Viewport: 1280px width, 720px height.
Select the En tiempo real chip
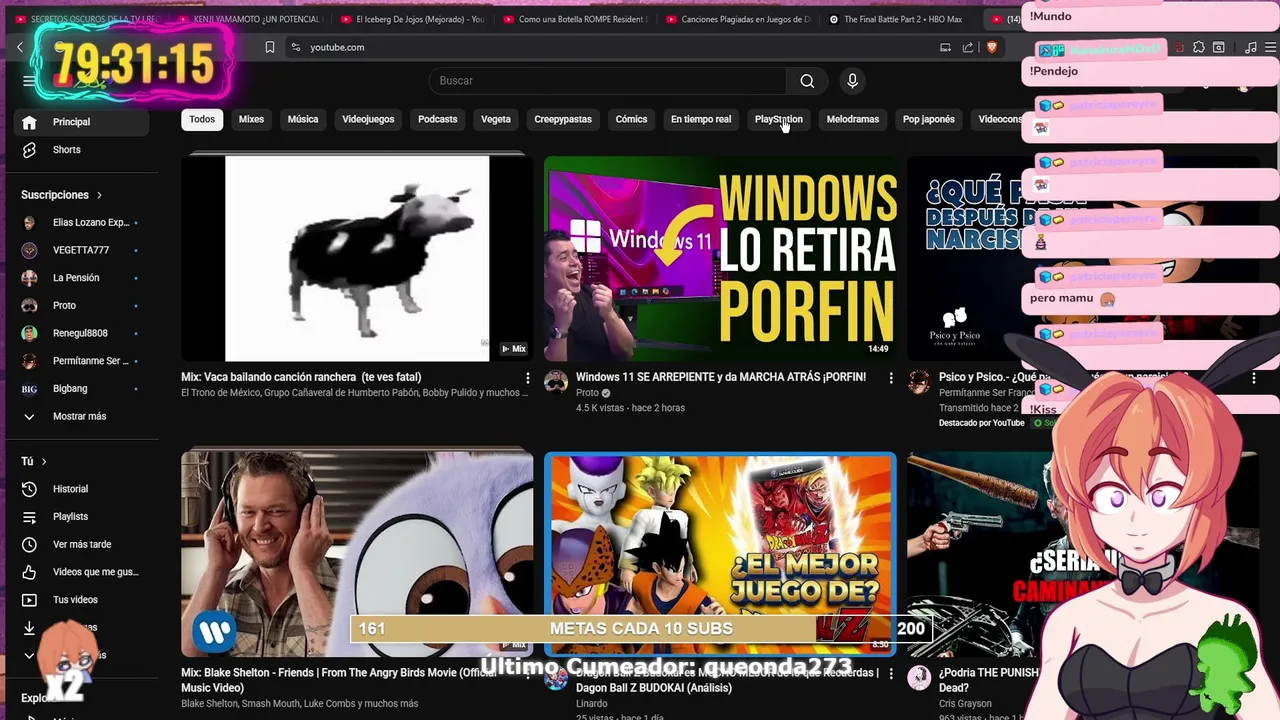click(701, 119)
